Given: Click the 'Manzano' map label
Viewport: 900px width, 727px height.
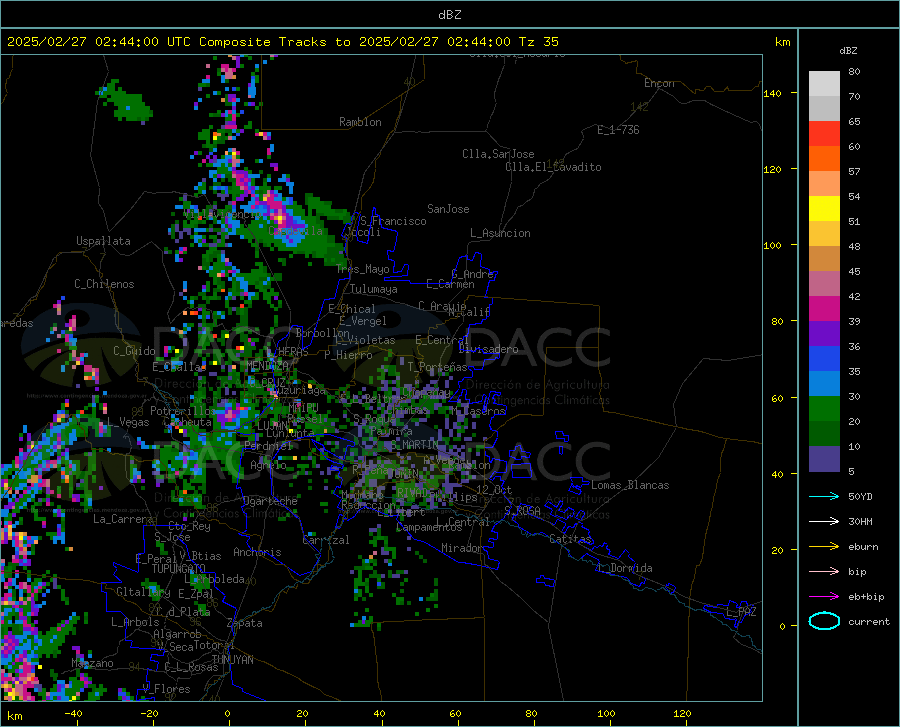Looking at the screenshot, I should click(x=92, y=663).
